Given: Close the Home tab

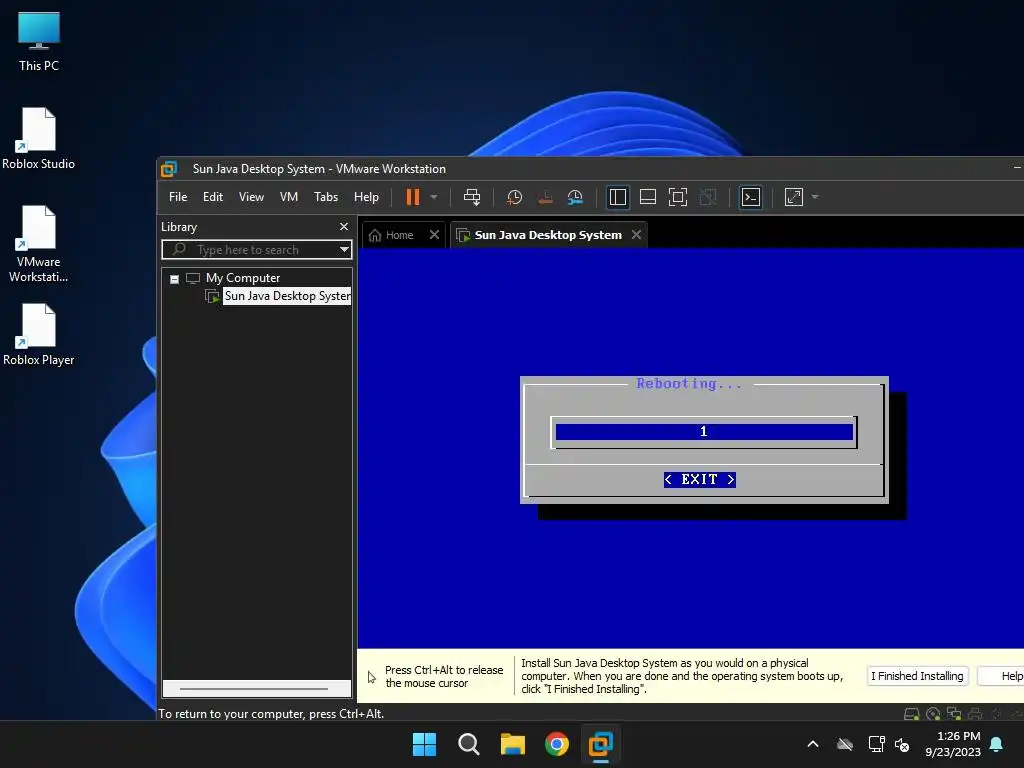Looking at the screenshot, I should click(434, 234).
